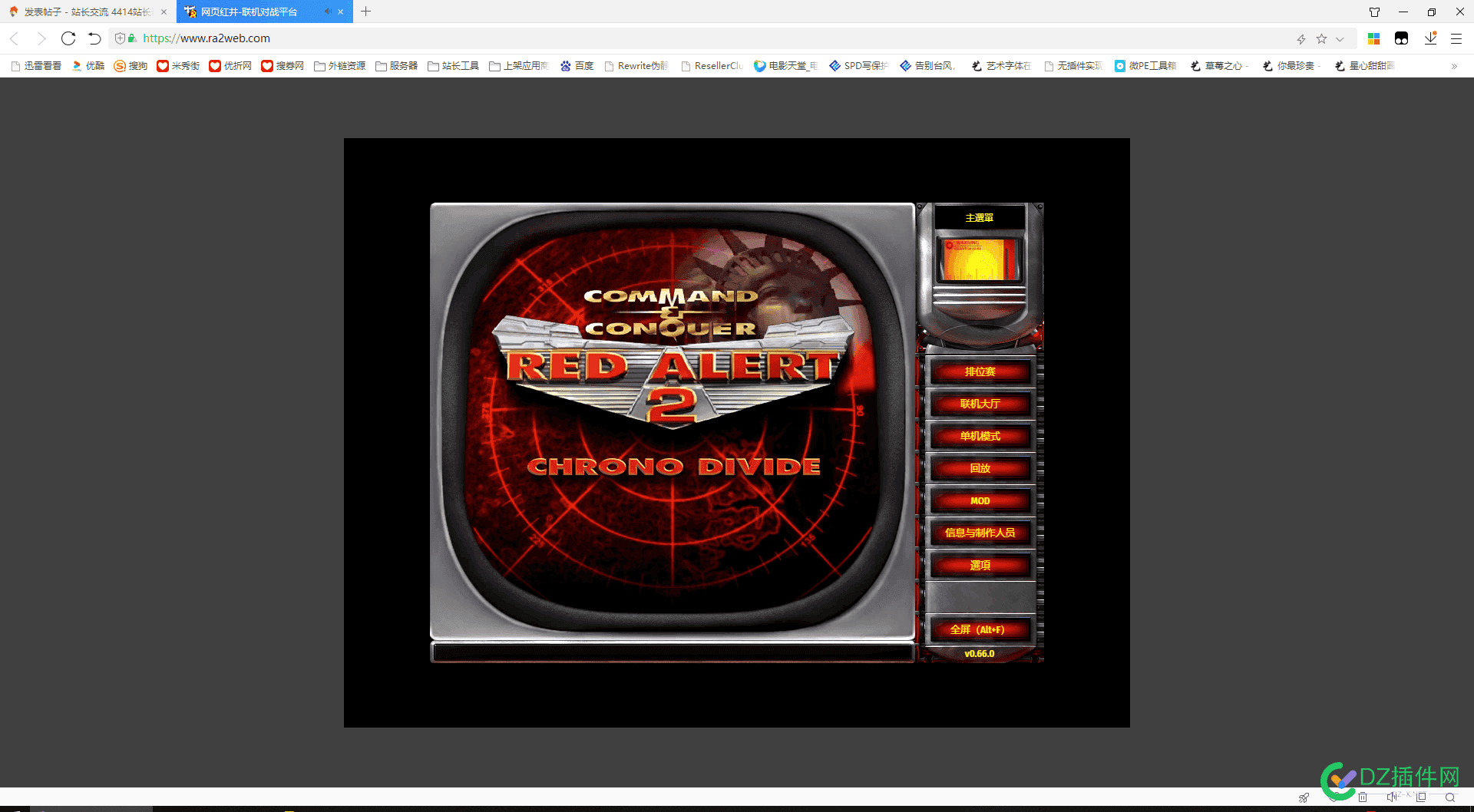
Task: Open the 微PE工具箱 bookmark
Action: click(x=1145, y=66)
